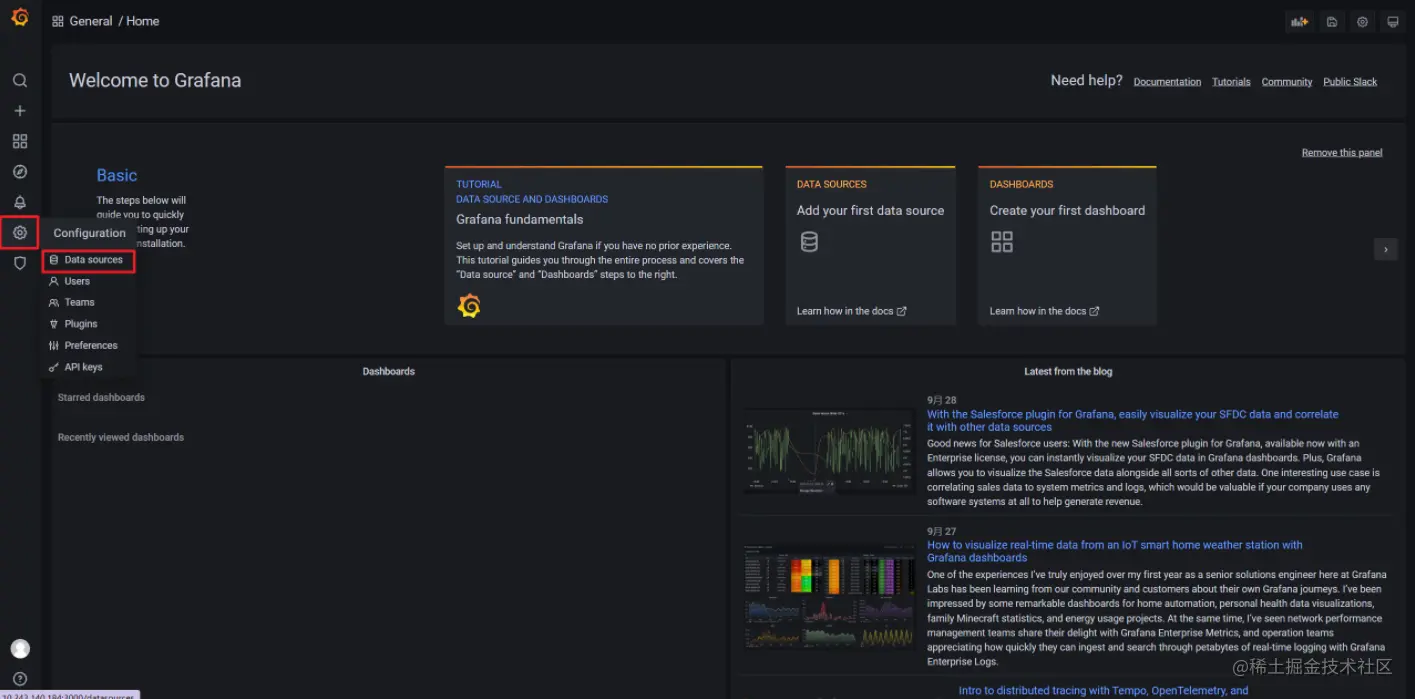
Task: Open the Dashboards four-squares sidebar icon
Action: pyautogui.click(x=20, y=141)
